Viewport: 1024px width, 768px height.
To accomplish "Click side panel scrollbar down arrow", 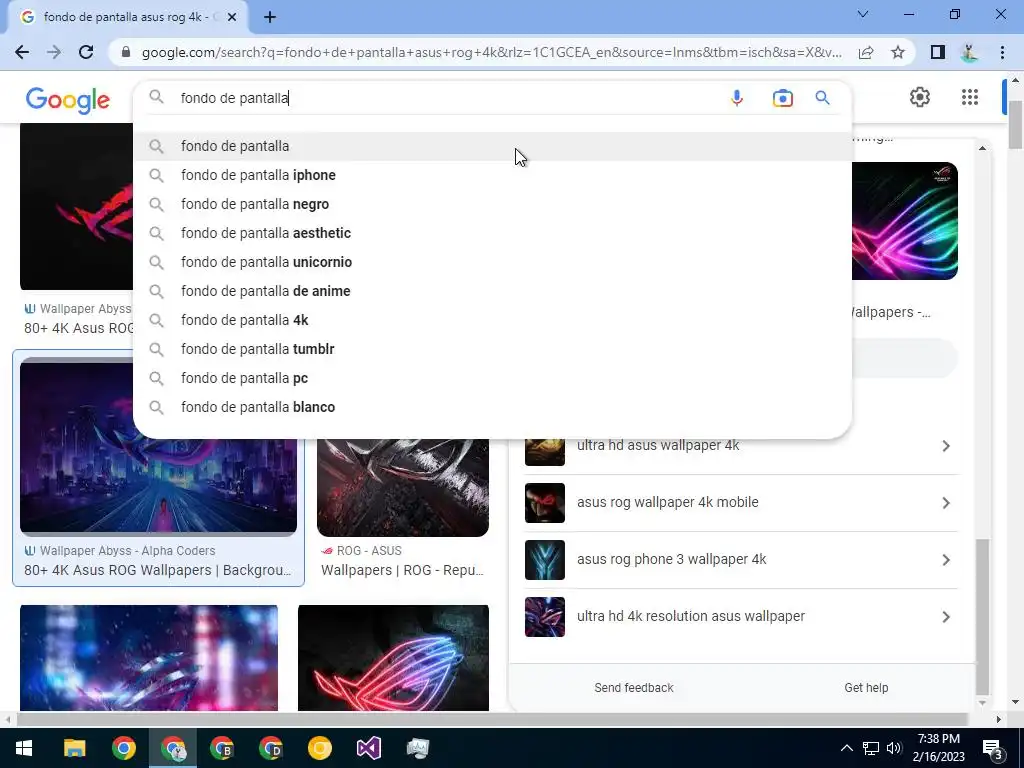I will [x=982, y=703].
